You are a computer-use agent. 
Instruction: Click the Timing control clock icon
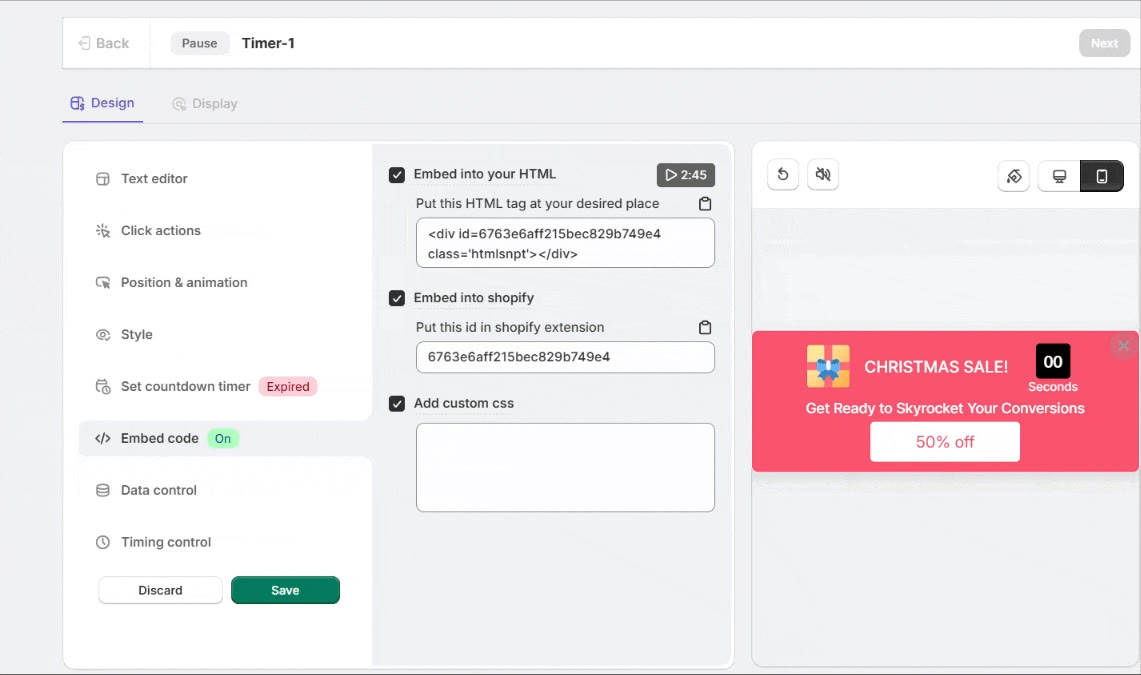point(103,542)
